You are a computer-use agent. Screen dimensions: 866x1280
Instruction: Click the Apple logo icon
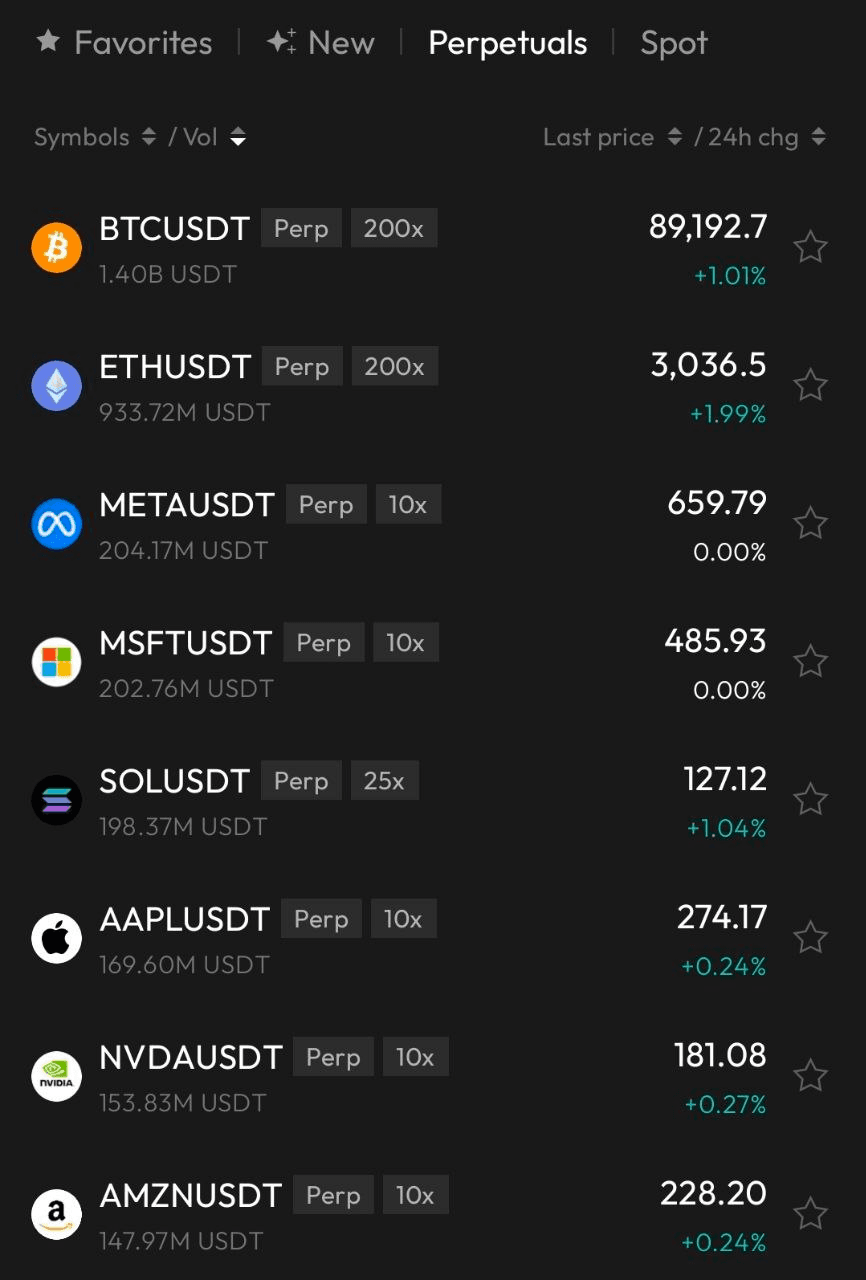[x=56, y=938]
